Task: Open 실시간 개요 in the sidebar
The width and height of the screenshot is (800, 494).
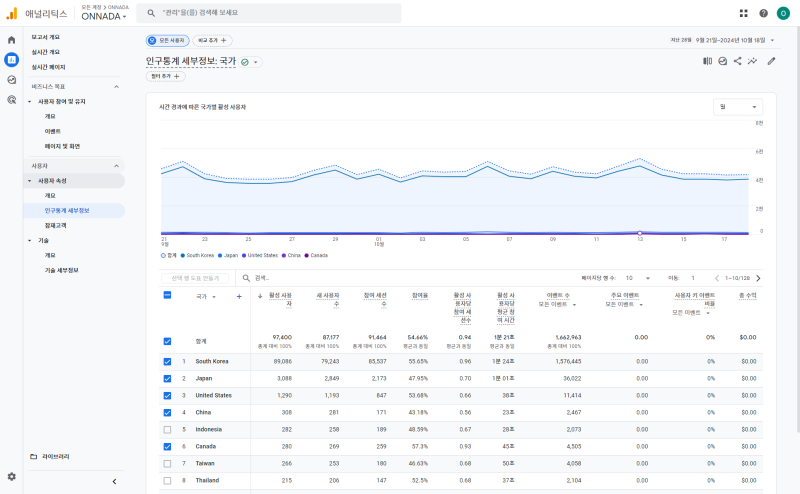Action: point(46,52)
